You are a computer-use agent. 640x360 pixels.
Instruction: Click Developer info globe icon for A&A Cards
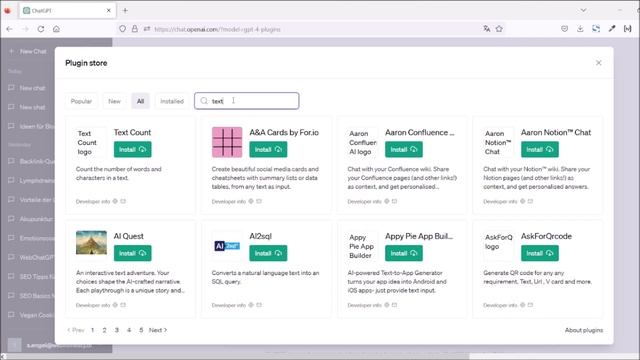coord(251,201)
